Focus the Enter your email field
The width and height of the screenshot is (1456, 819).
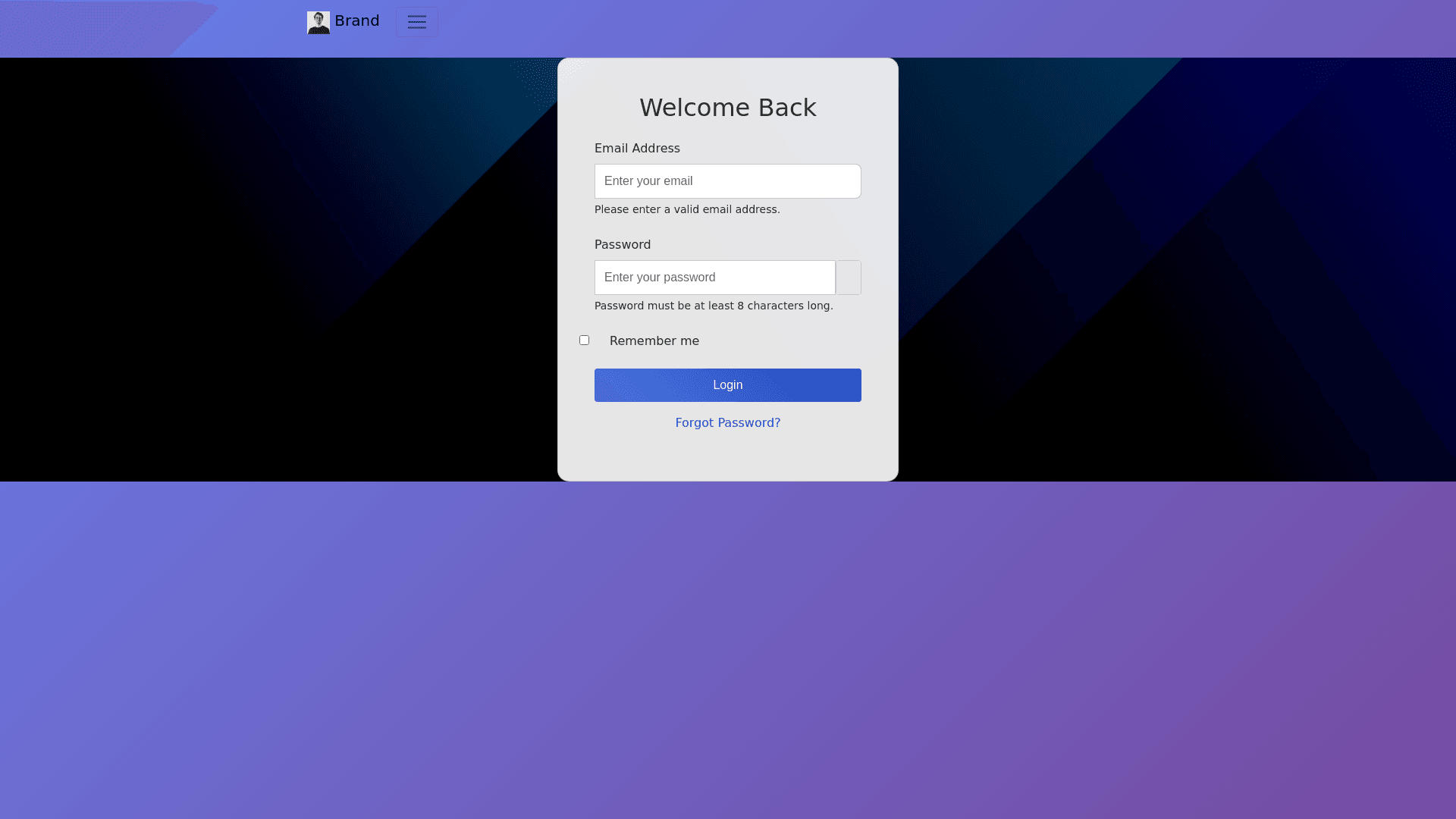tap(727, 181)
